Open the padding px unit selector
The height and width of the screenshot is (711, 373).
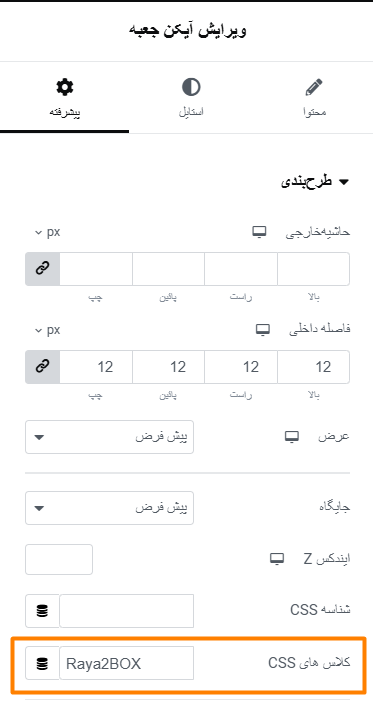coord(48,330)
